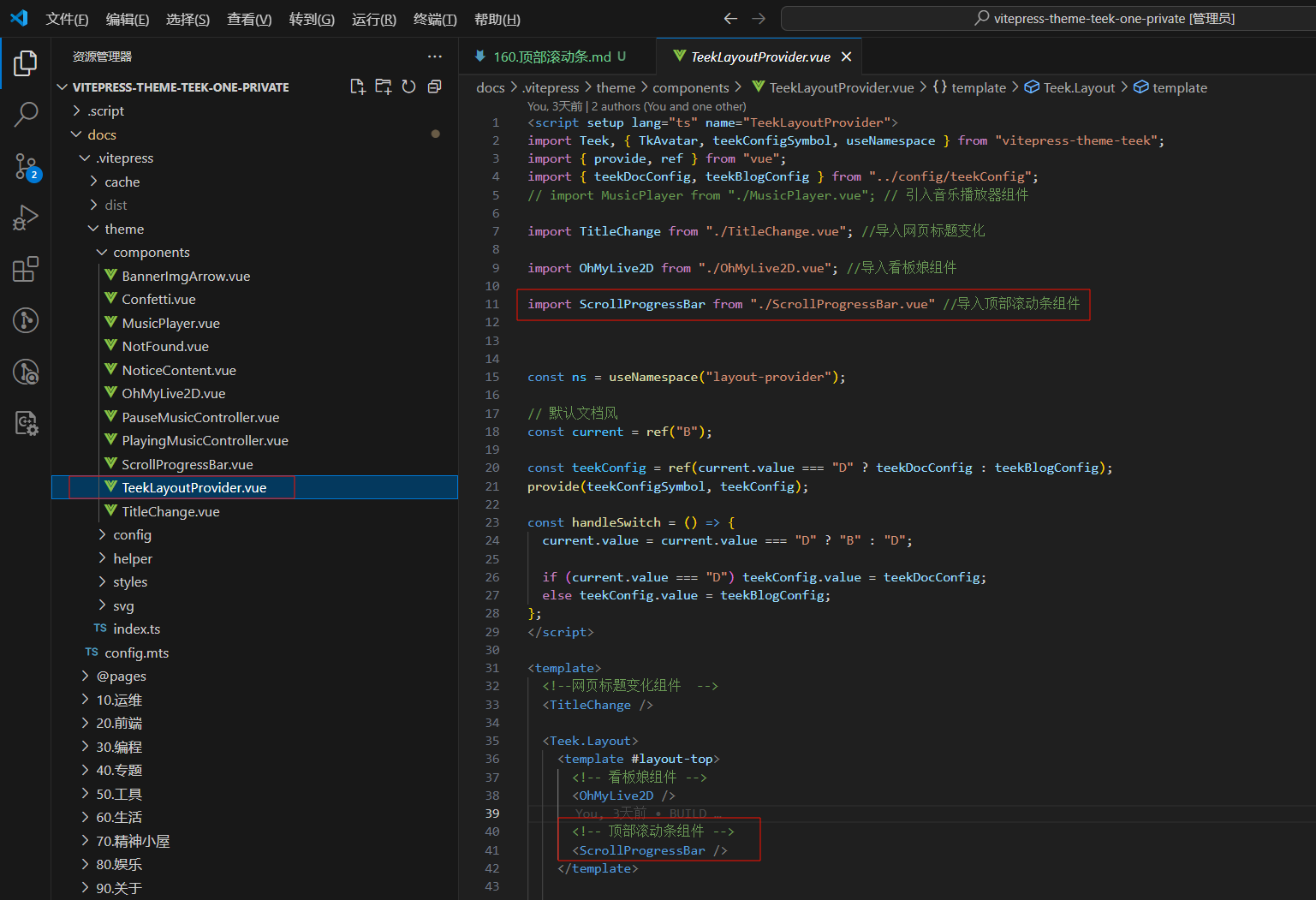1316x900 pixels.
Task: Switch to the TeekLayoutProvider.vue tab
Action: tap(760, 57)
